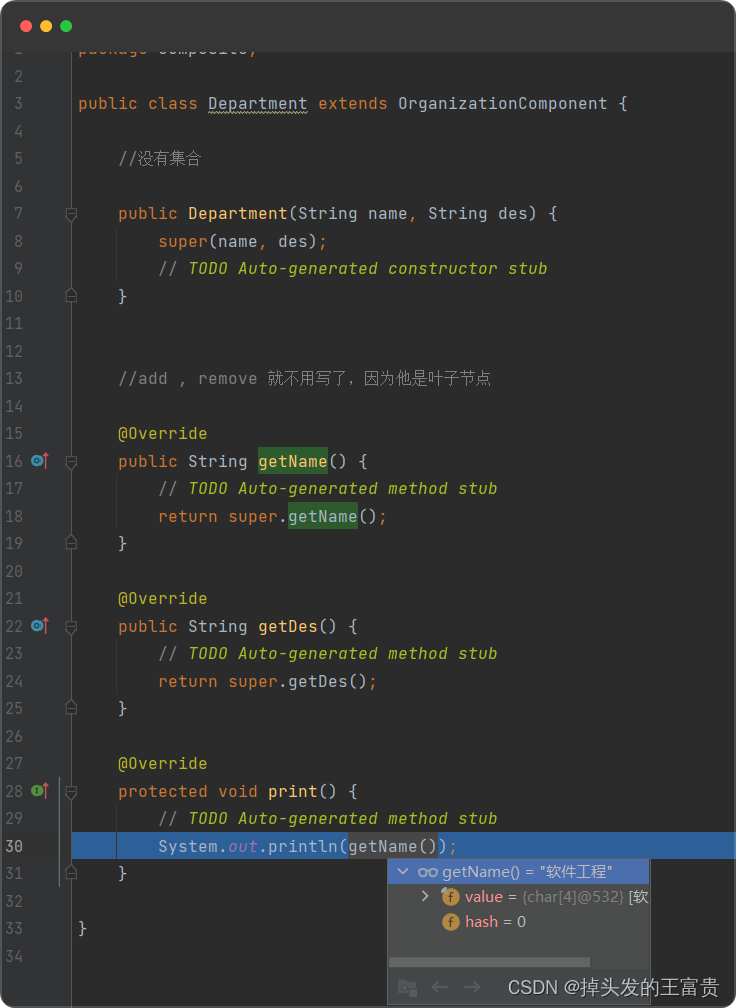The width and height of the screenshot is (736, 1008).
Task: Collapse the Department constructor with its fold marker
Action: (71, 214)
